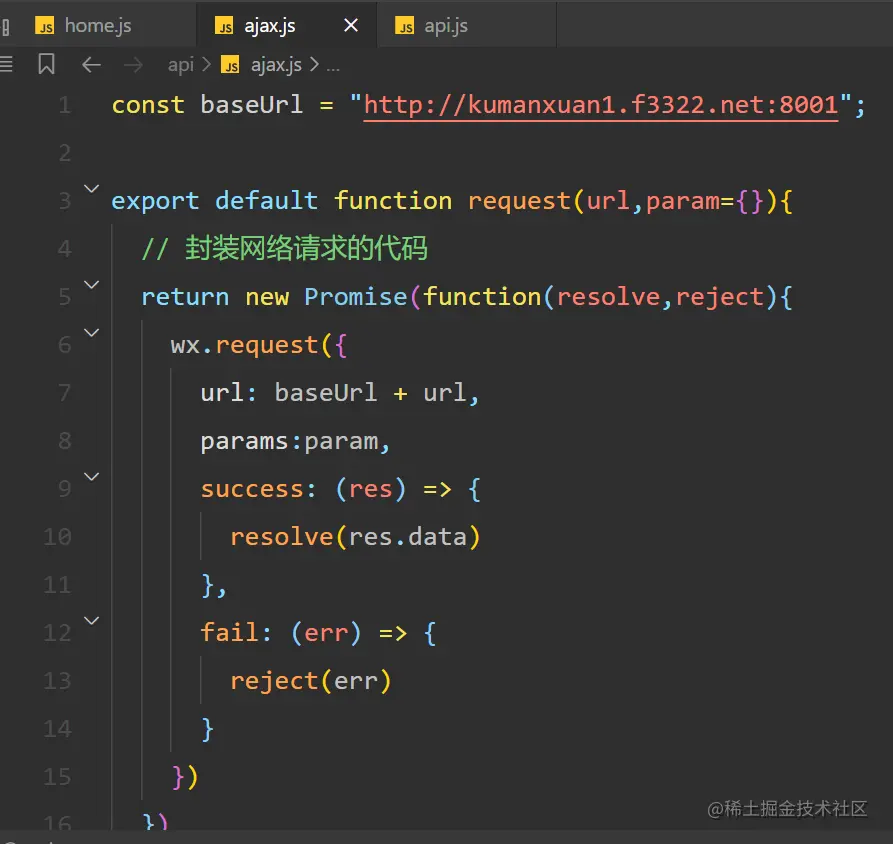Click 'wx.request' on line 6
The image size is (893, 844).
244,346
